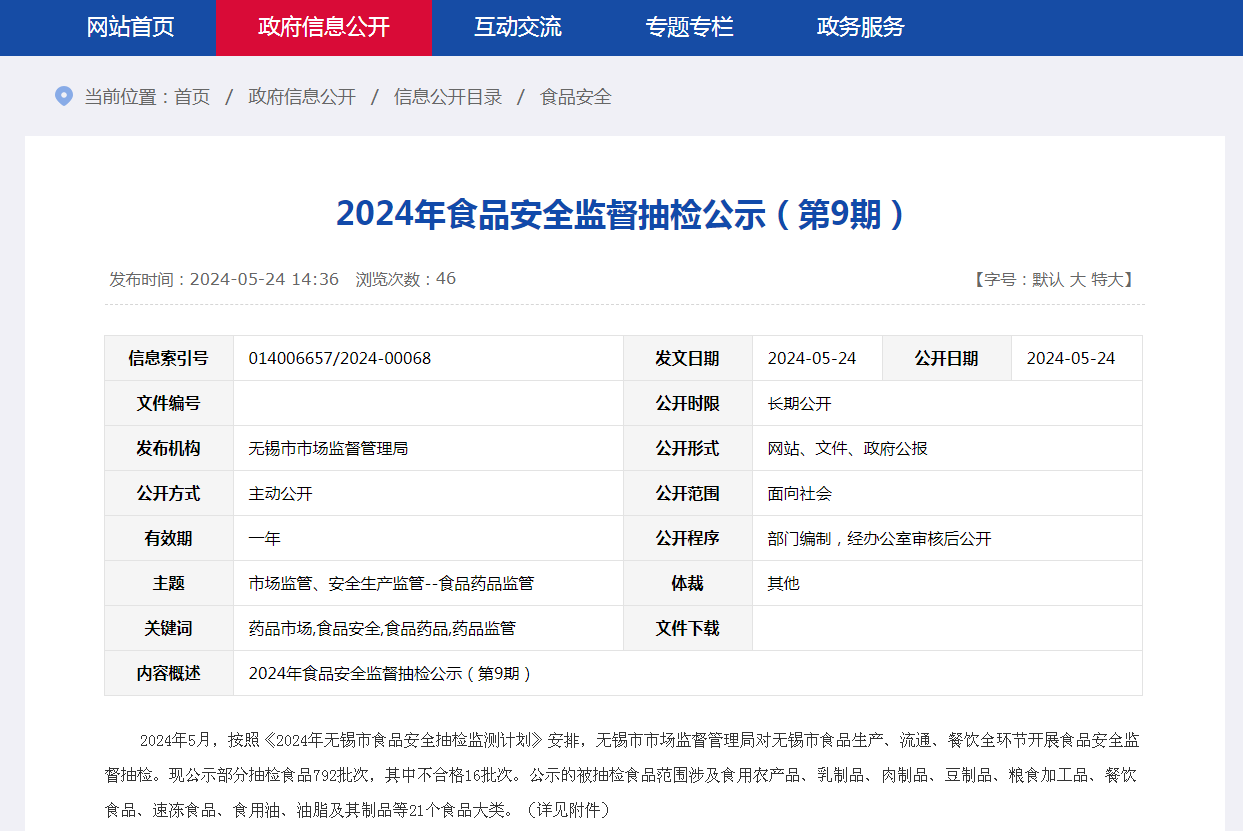Screen dimensions: 1243x831
Task: Click the 内容概述 summary text cell
Action: [688, 673]
